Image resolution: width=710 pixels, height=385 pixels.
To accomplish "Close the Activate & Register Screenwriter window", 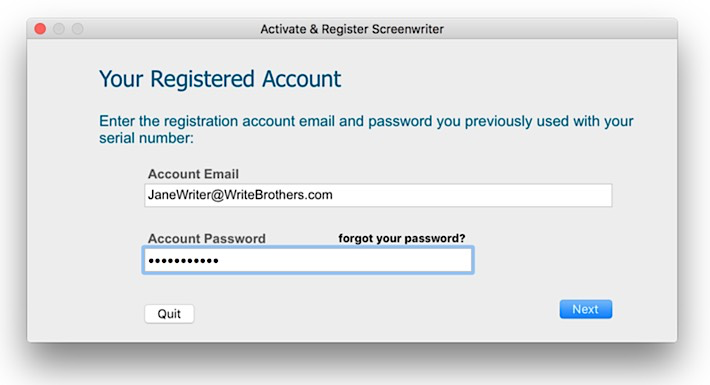I will 40,29.
